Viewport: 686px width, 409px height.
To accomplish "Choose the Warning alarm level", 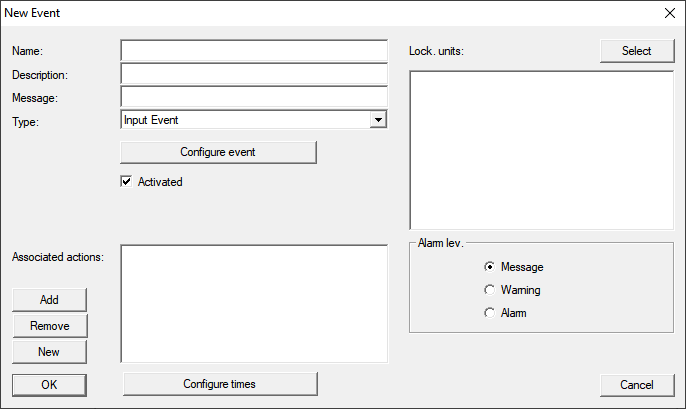I will tap(489, 290).
